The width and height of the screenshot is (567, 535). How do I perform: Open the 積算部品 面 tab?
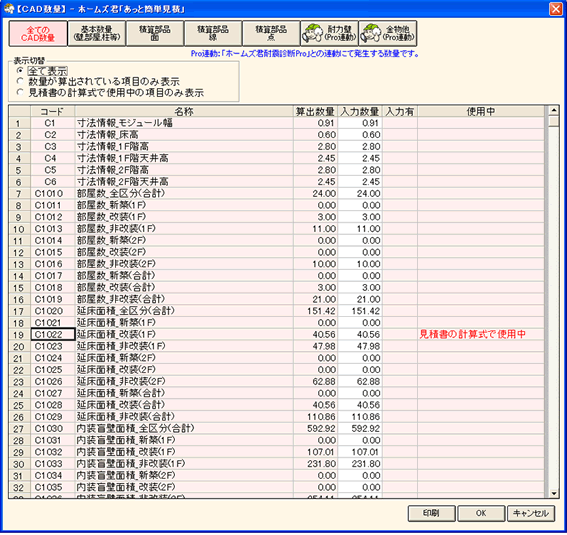155,33
